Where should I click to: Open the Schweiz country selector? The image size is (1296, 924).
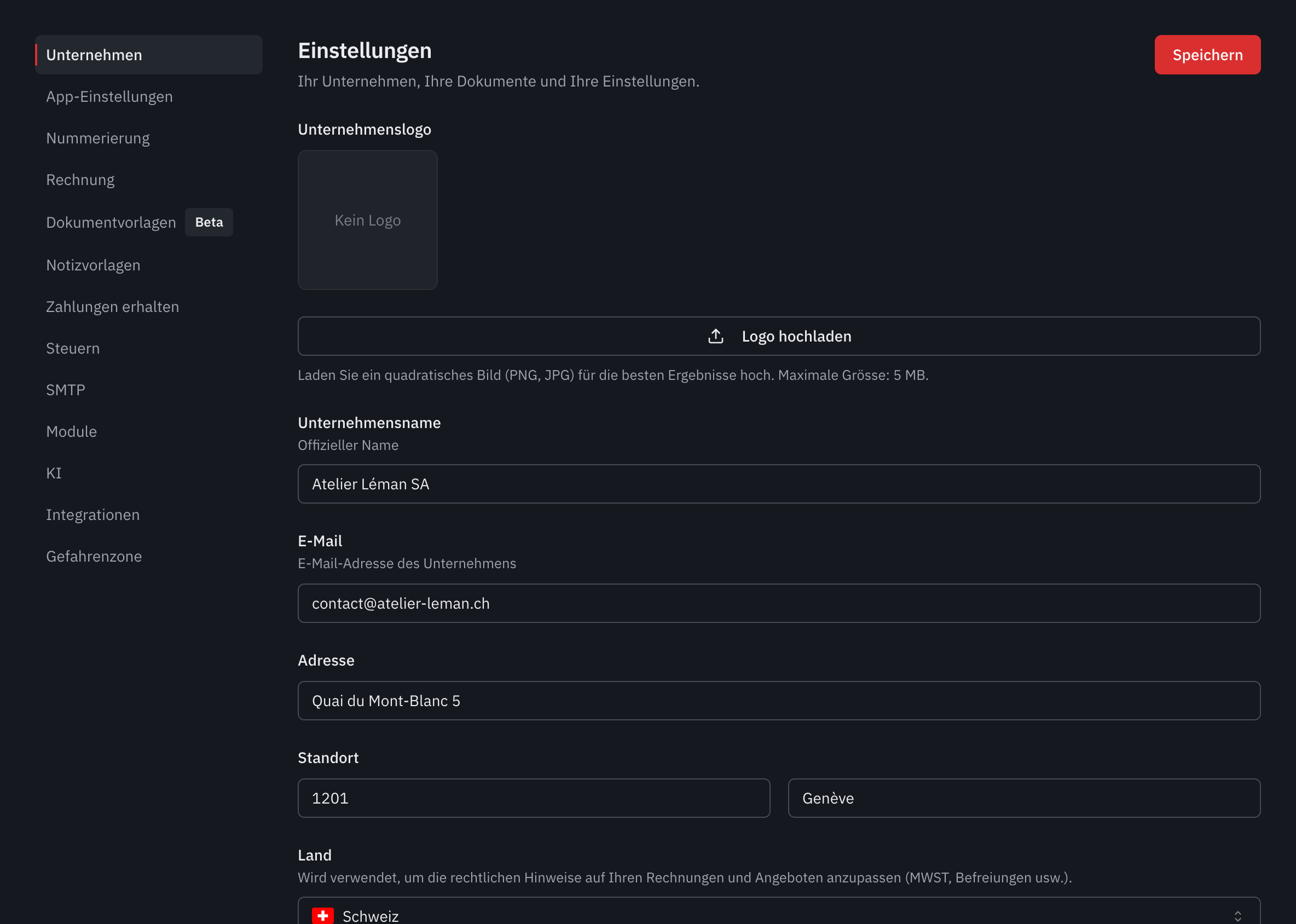[779, 911]
